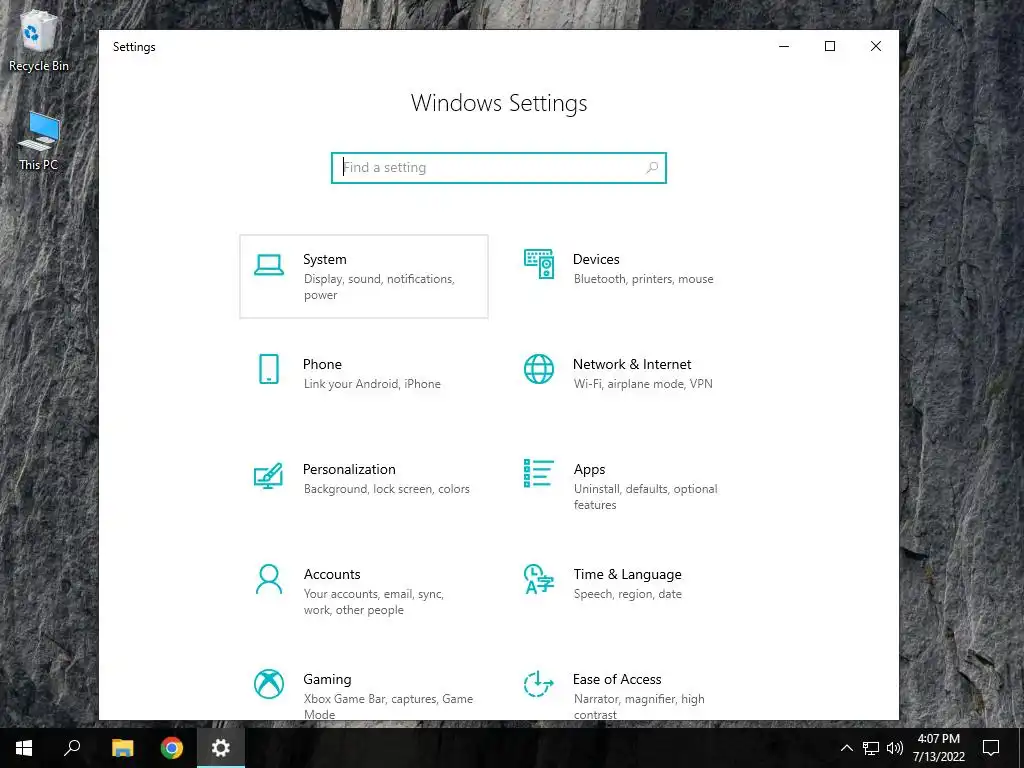
Task: Click the volume speaker tray icon
Action: click(895, 748)
